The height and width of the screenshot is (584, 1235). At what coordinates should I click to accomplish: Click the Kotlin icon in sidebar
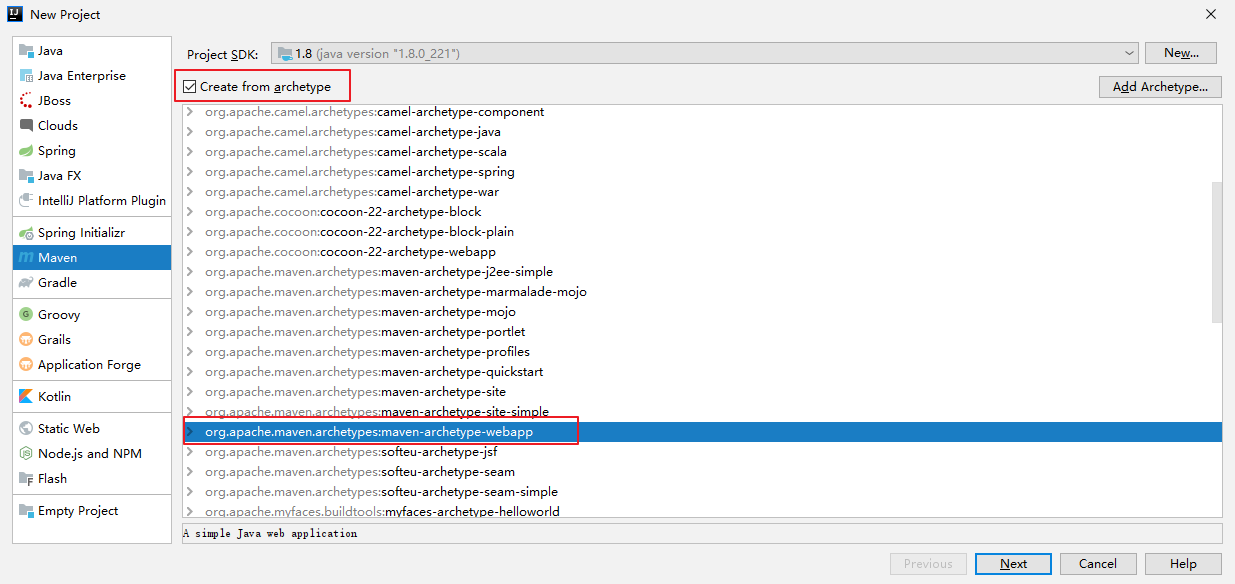coord(27,397)
